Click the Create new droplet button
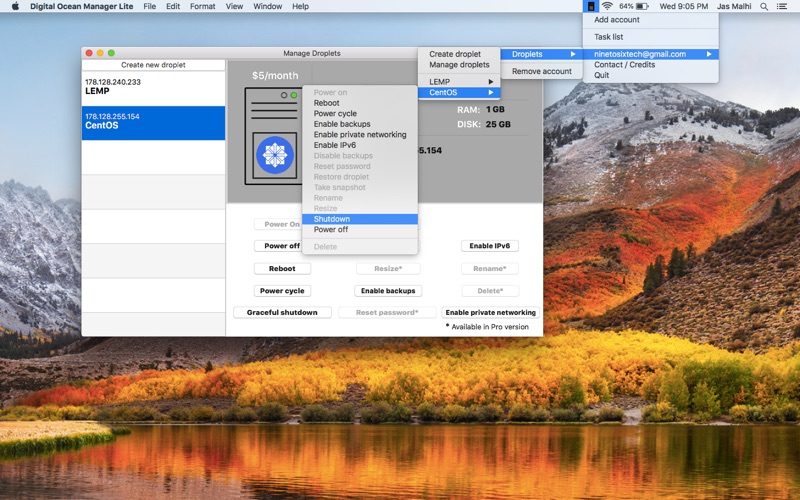Screen dimensions: 800x500 click(153, 65)
